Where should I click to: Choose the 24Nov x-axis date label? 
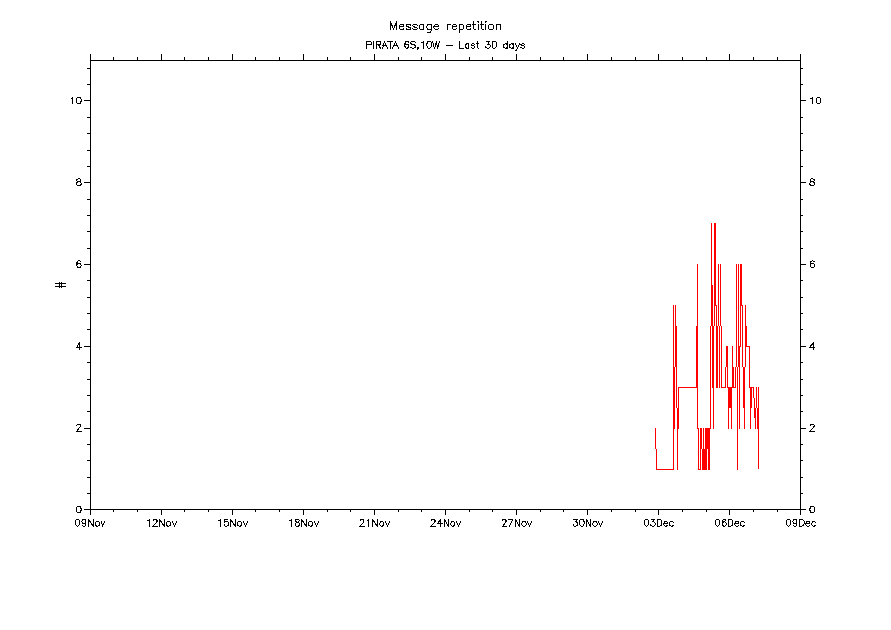pyautogui.click(x=445, y=523)
